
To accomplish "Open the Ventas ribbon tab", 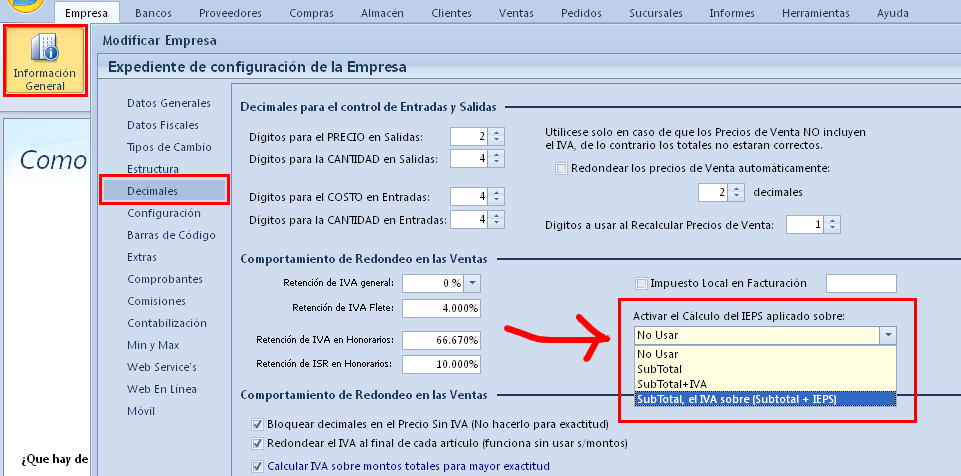I will pyautogui.click(x=516, y=13).
